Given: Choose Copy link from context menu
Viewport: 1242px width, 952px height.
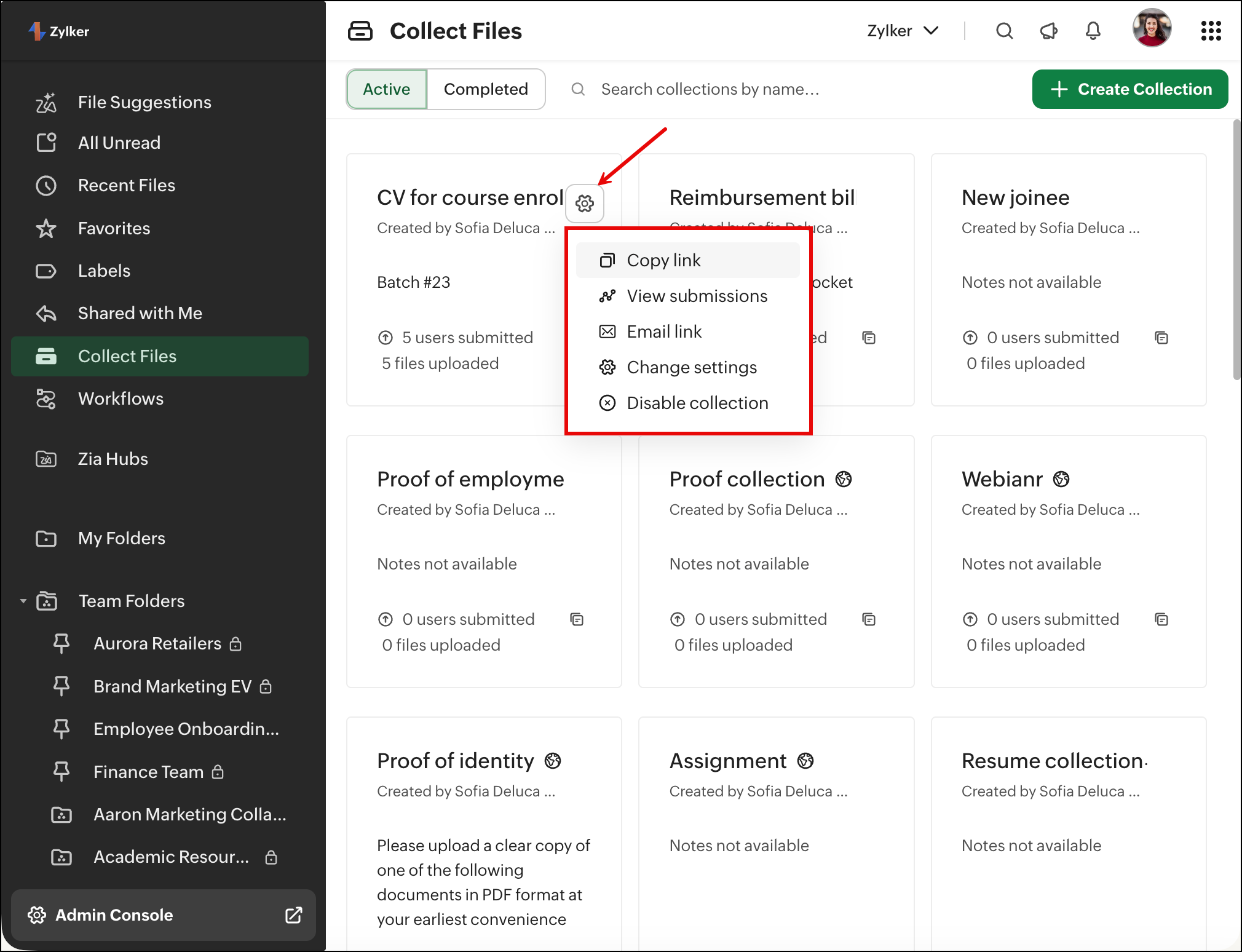Looking at the screenshot, I should (x=663, y=260).
